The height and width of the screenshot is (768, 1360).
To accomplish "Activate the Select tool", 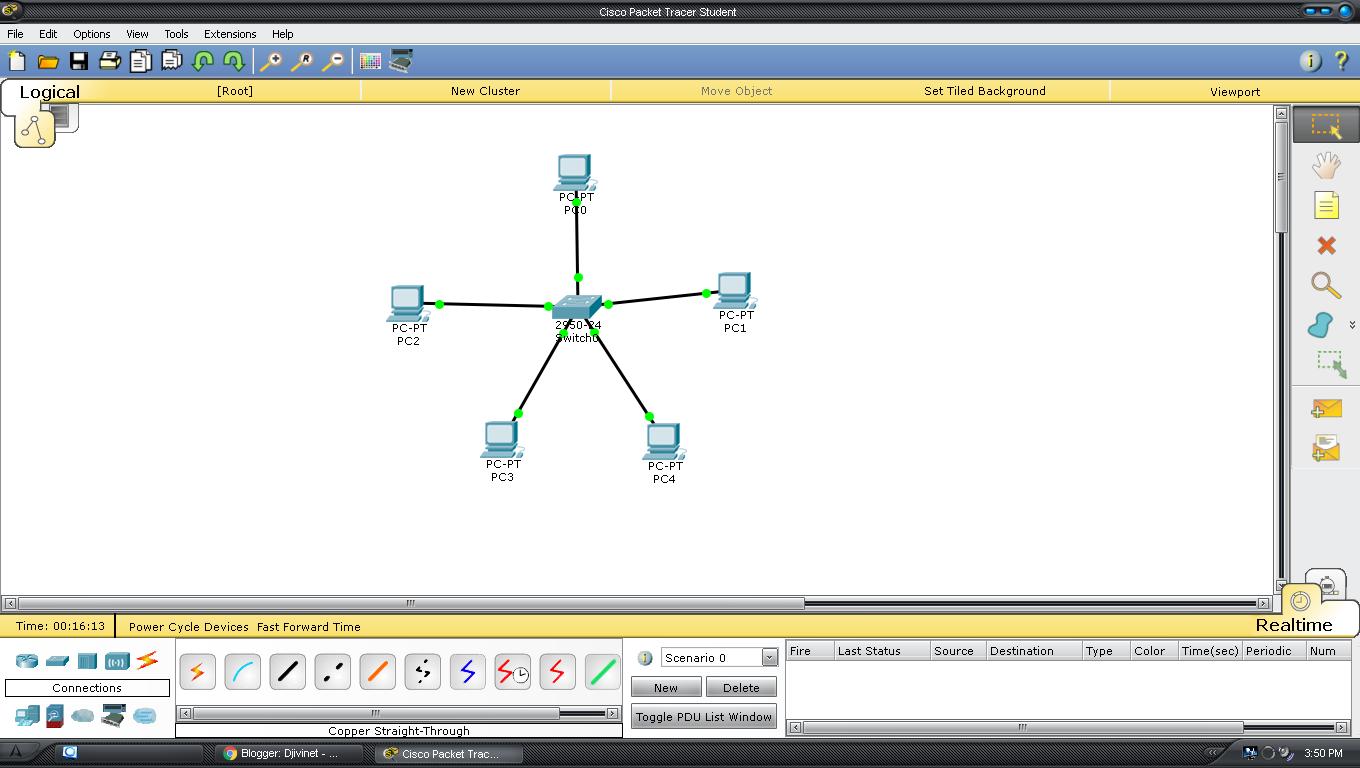I will pyautogui.click(x=1326, y=126).
